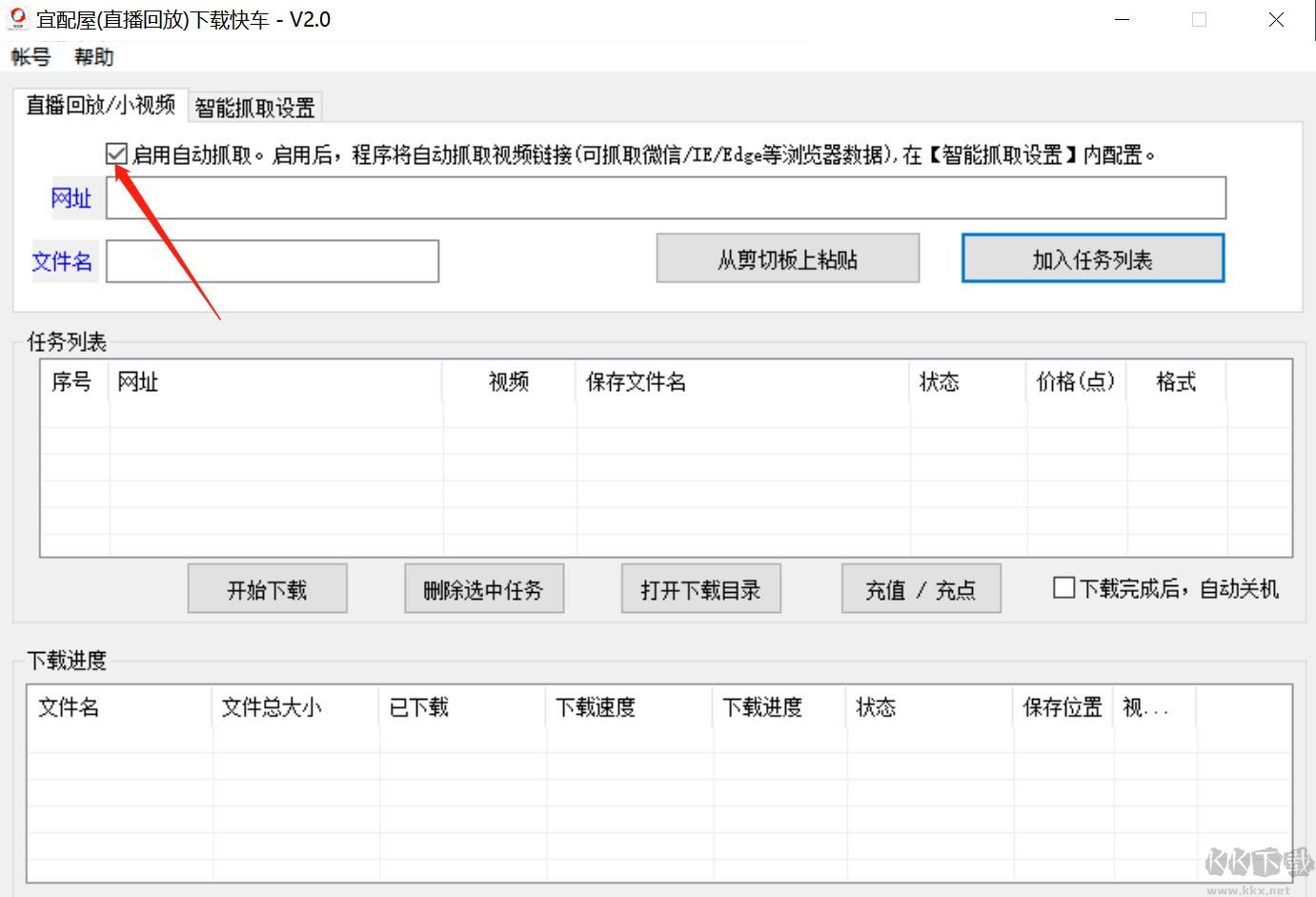Enable the 启用自动抓取 auto-capture checkbox
1316x897 pixels.
click(x=114, y=153)
